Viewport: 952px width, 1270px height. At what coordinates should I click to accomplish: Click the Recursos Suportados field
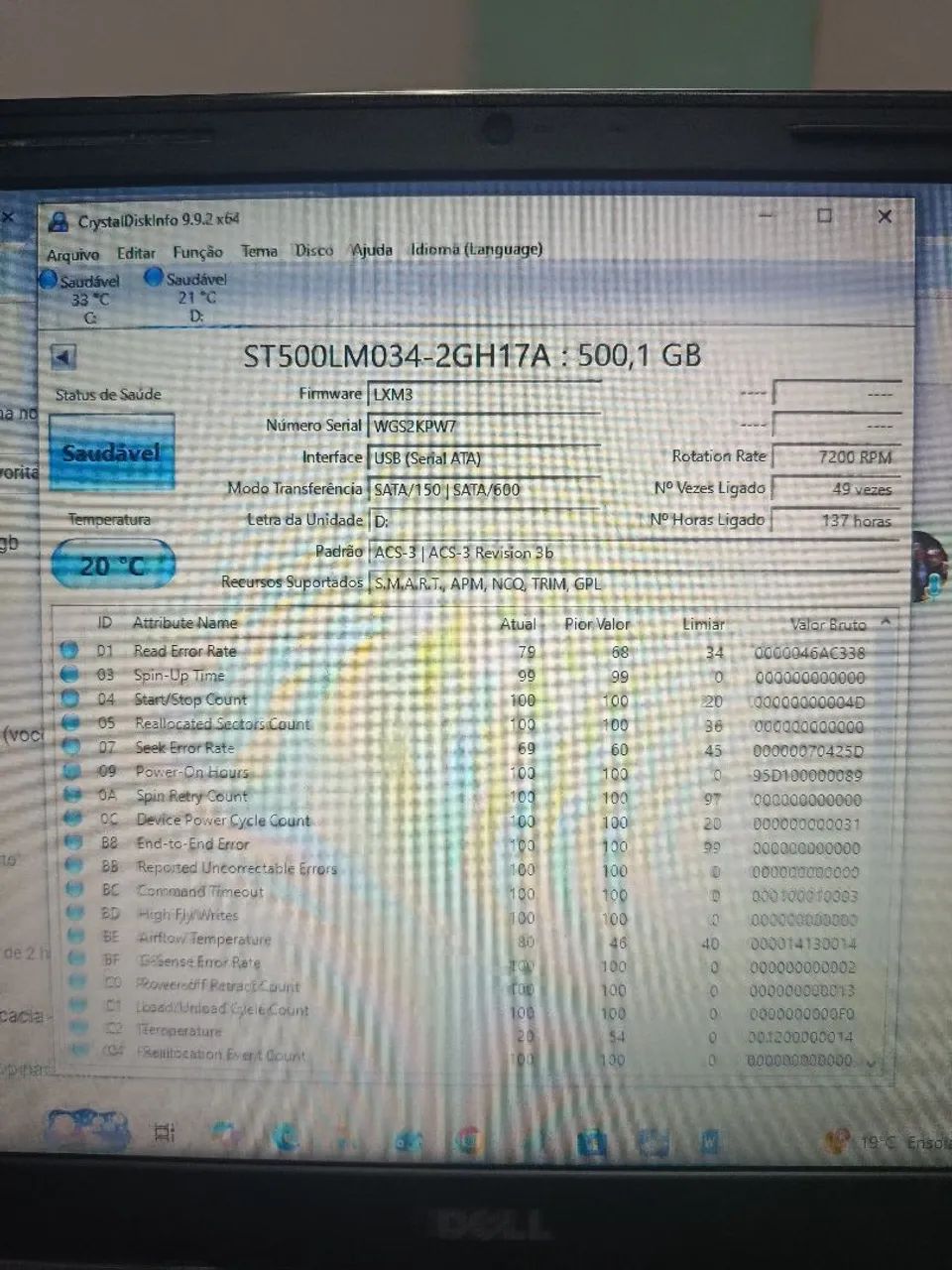point(635,583)
